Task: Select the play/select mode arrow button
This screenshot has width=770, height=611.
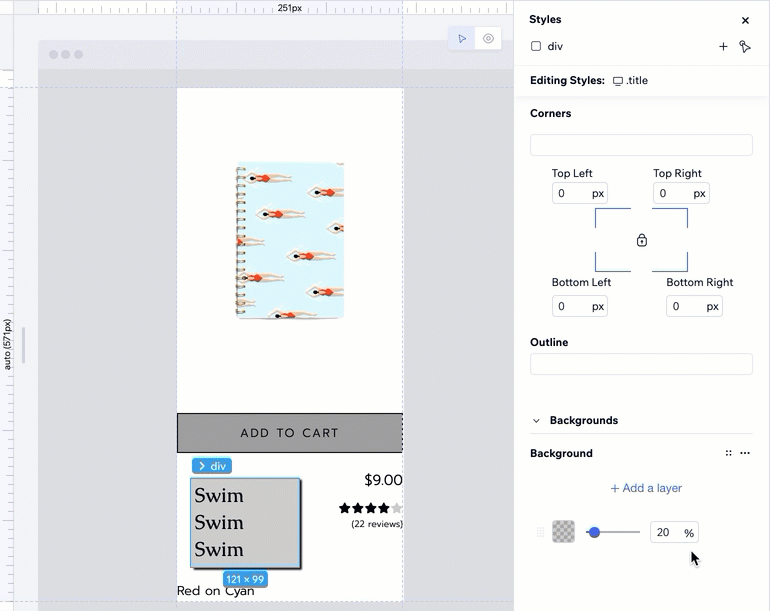Action: [x=462, y=38]
